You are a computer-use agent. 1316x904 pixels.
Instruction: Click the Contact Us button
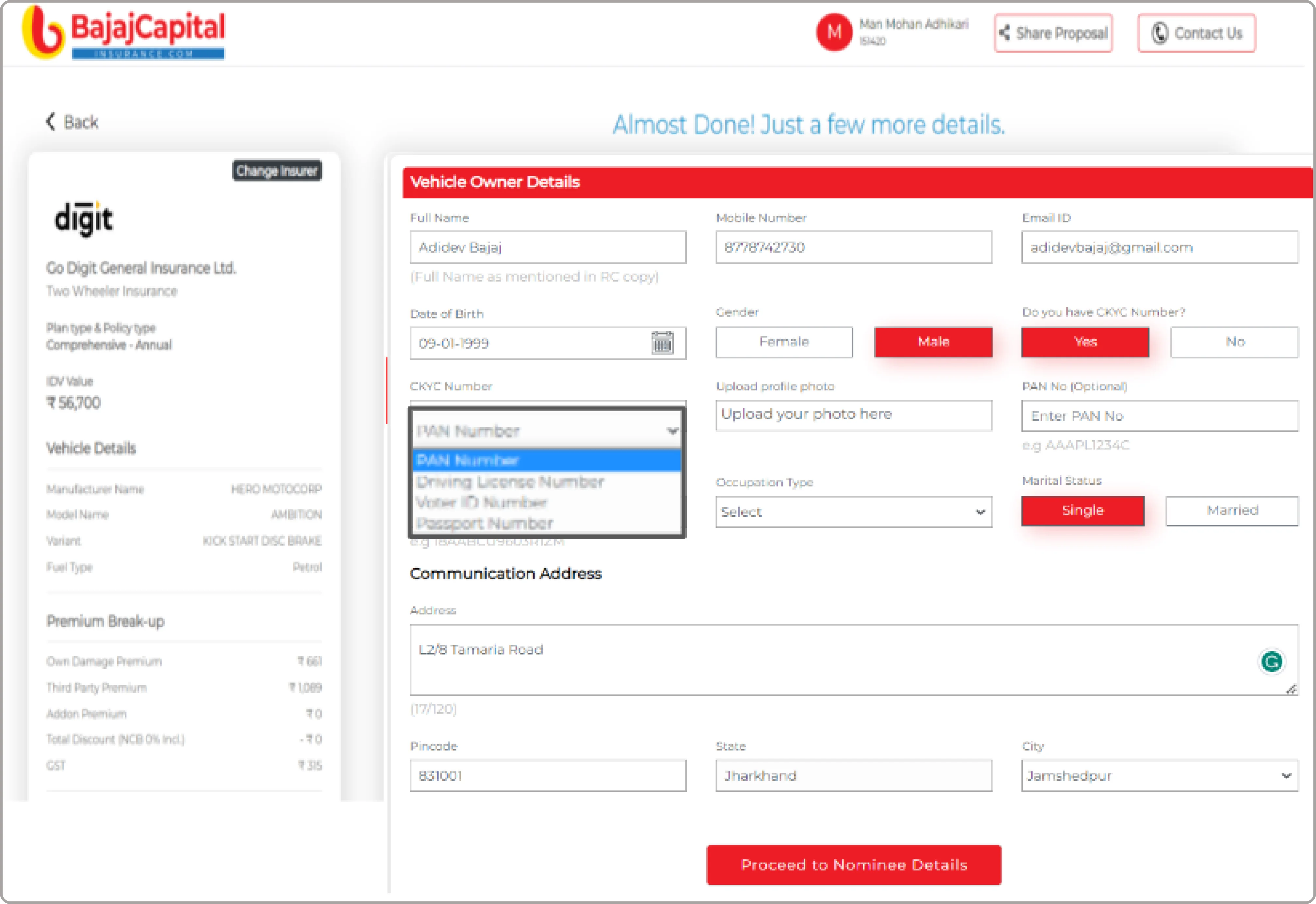point(1196,33)
